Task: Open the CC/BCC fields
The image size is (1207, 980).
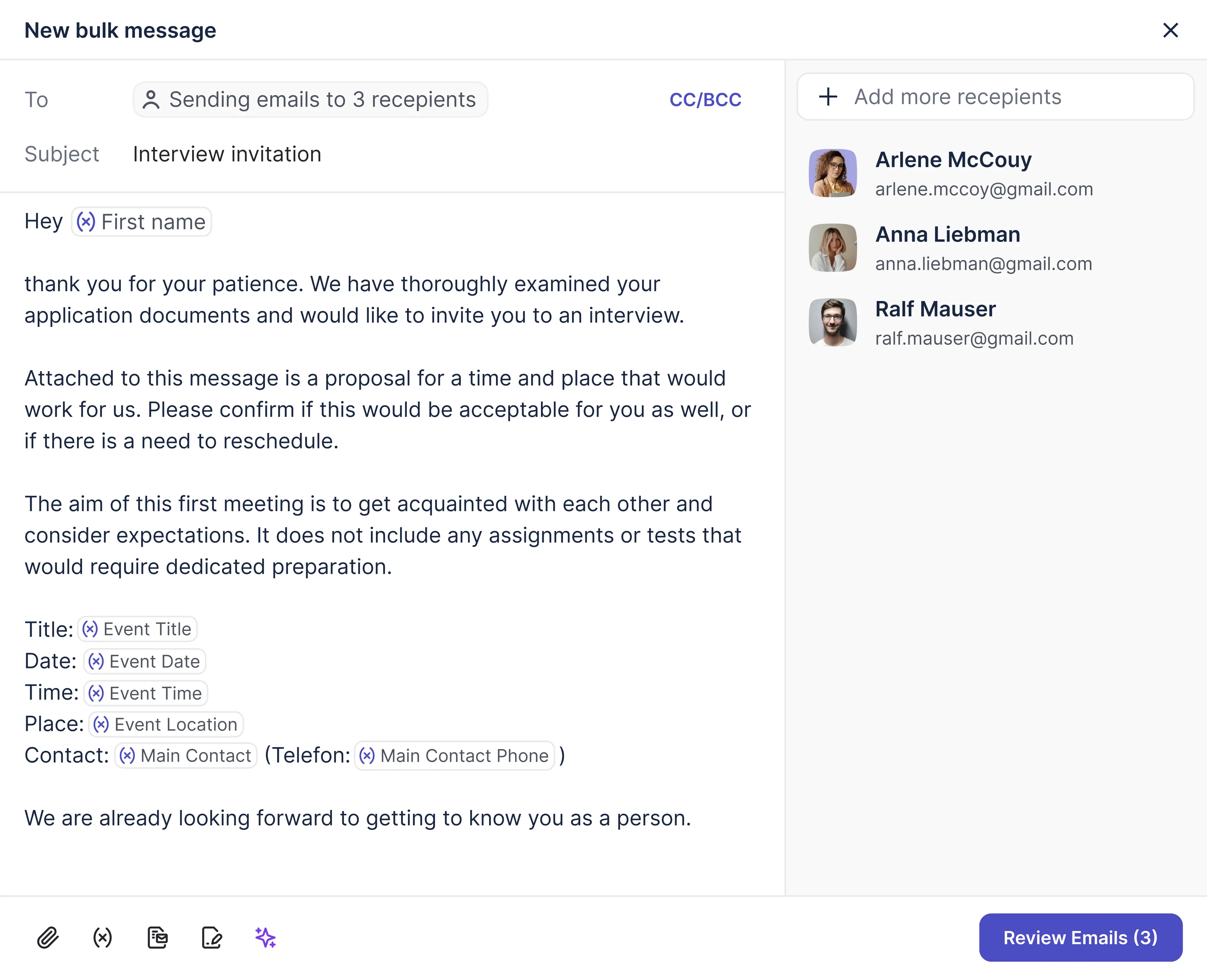Action: tap(705, 99)
